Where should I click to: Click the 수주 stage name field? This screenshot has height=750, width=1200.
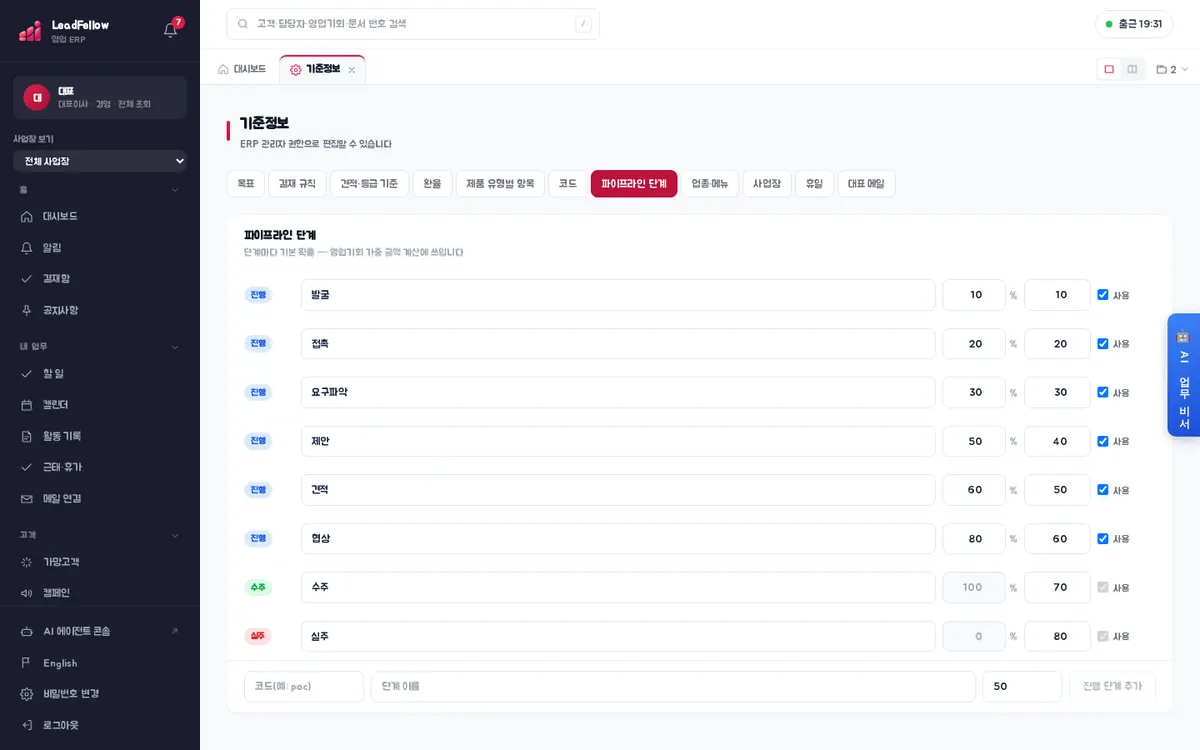point(618,587)
